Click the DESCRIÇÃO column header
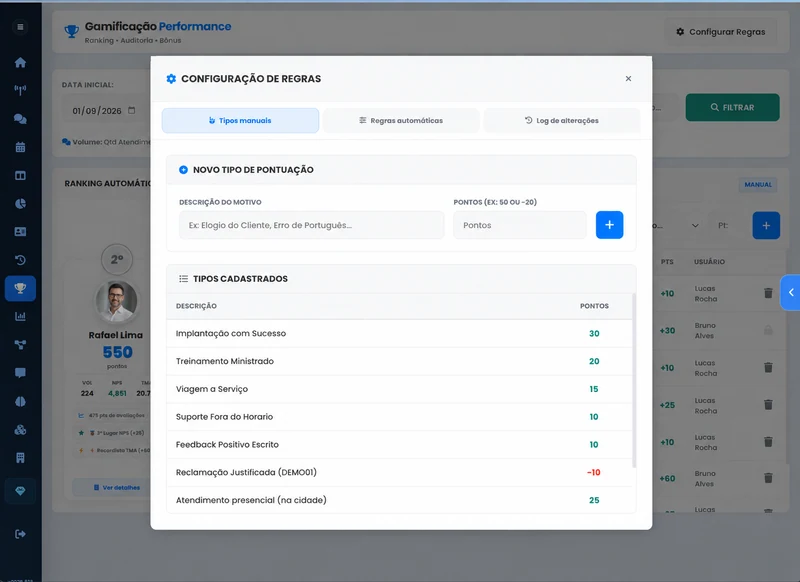The image size is (800, 582). [196, 306]
